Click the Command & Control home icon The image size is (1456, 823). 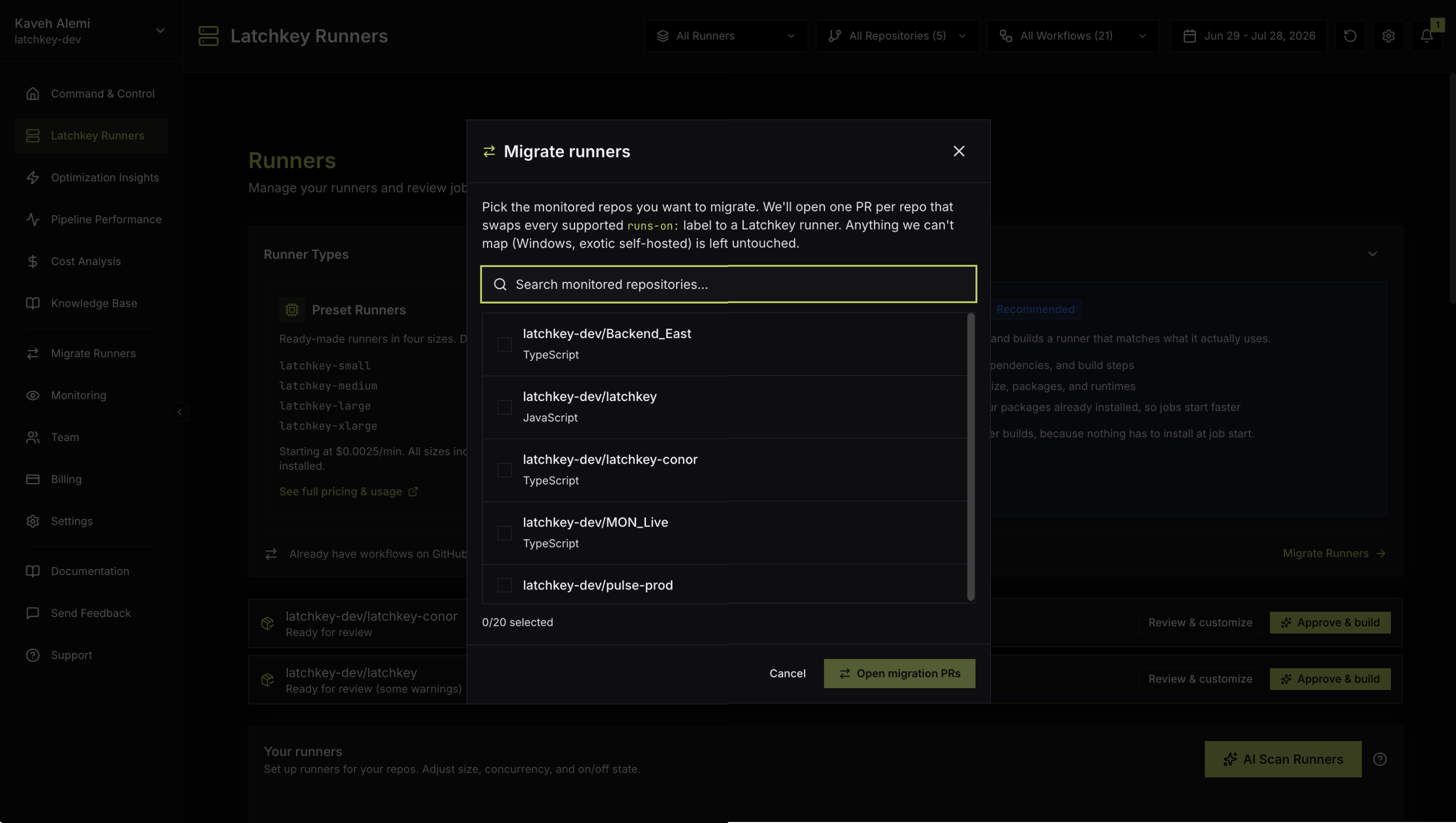pyautogui.click(x=33, y=93)
